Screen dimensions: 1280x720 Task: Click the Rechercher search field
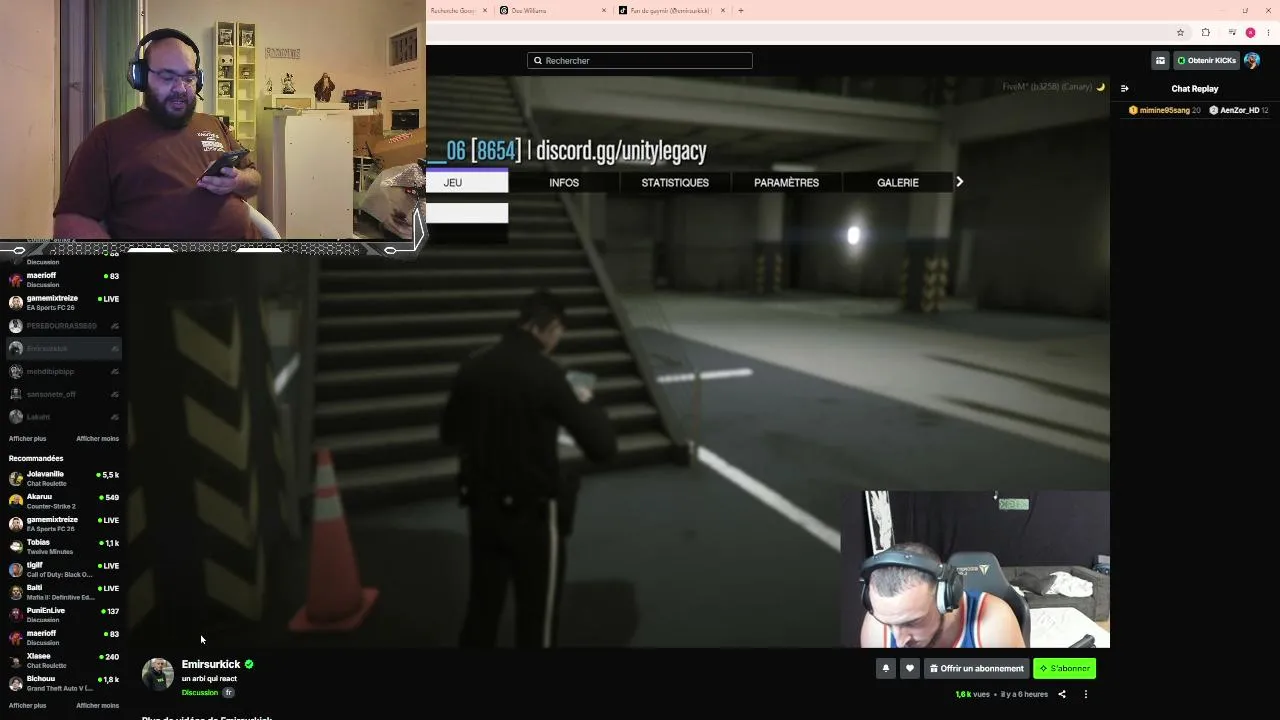640,60
